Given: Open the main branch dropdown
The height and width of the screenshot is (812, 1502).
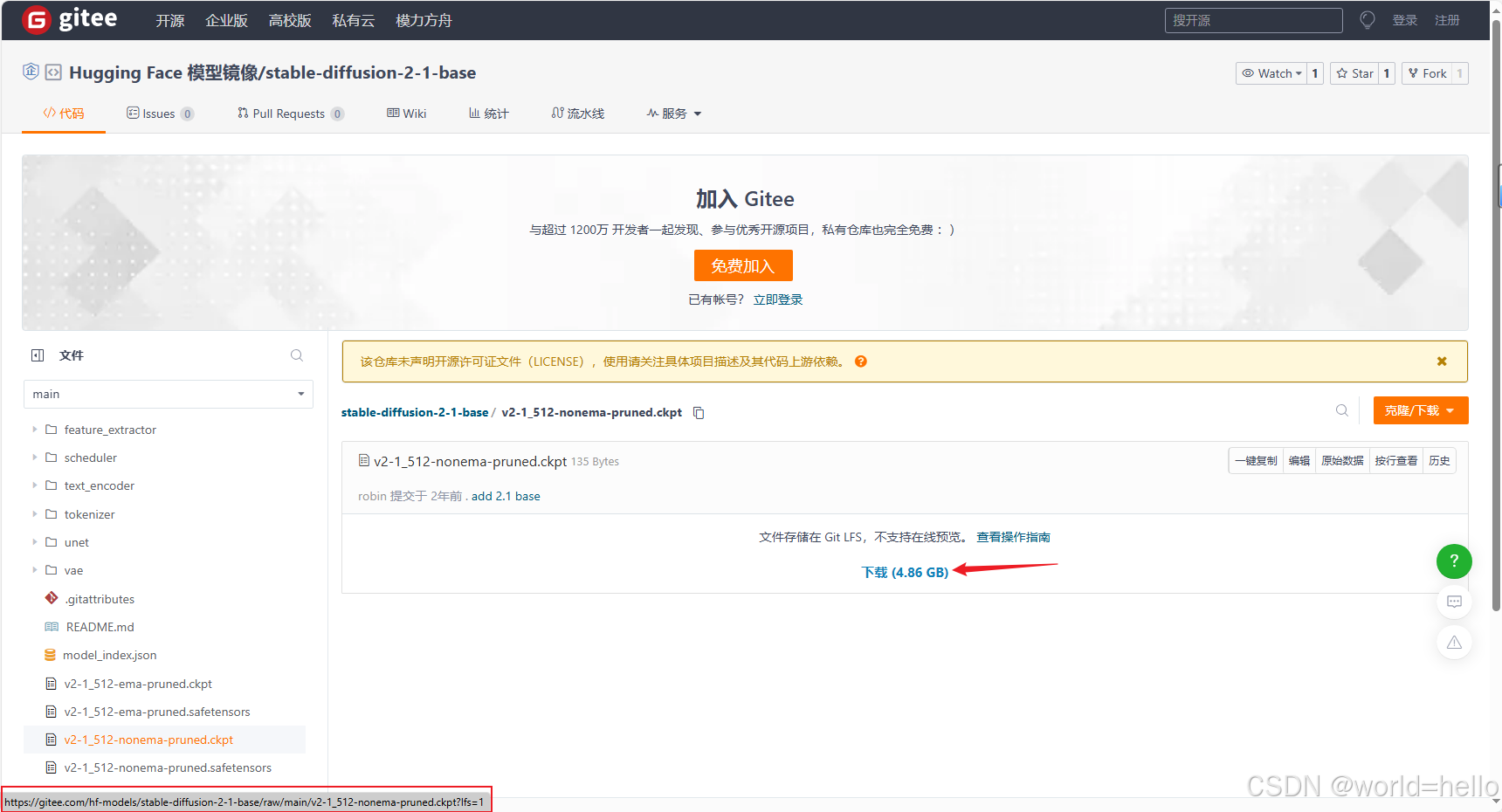Looking at the screenshot, I should pos(169,394).
